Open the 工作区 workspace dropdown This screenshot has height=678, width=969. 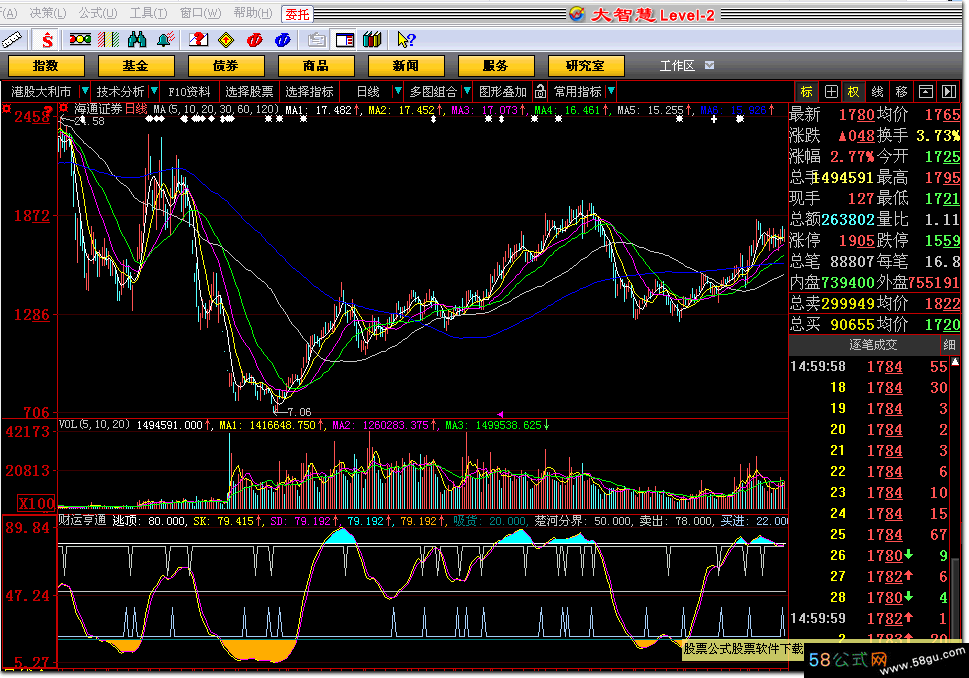[x=709, y=66]
